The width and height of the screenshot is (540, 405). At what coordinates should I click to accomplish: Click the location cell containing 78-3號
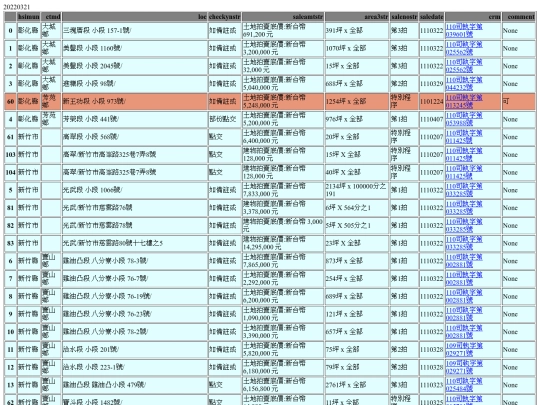pos(135,261)
